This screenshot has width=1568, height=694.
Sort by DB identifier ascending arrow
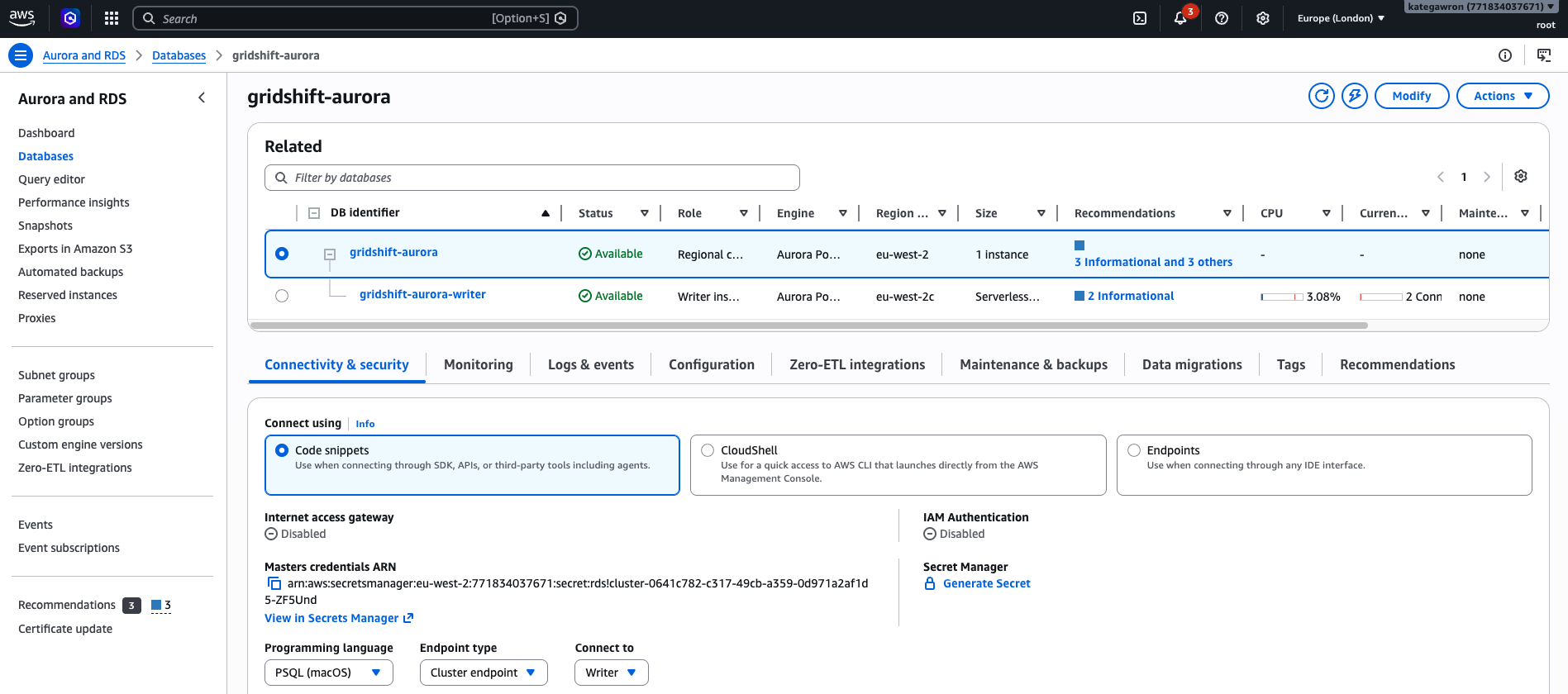click(546, 213)
